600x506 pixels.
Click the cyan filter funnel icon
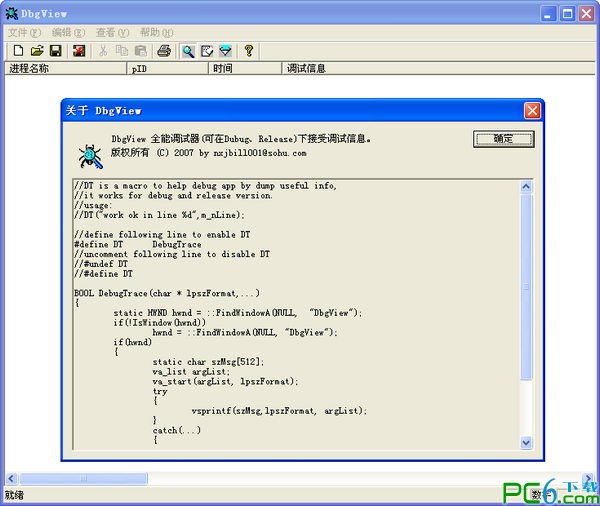point(225,51)
